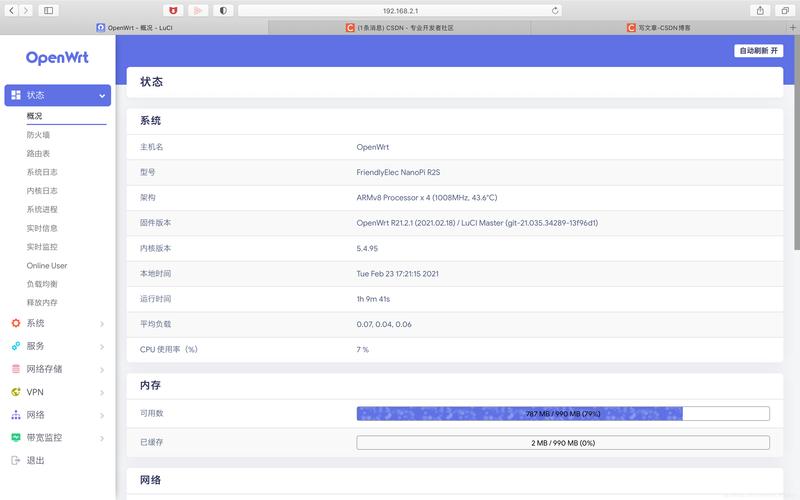The height and width of the screenshot is (500, 800).
Task: Select the 状态 dashboard icon in sidebar
Action: point(16,95)
